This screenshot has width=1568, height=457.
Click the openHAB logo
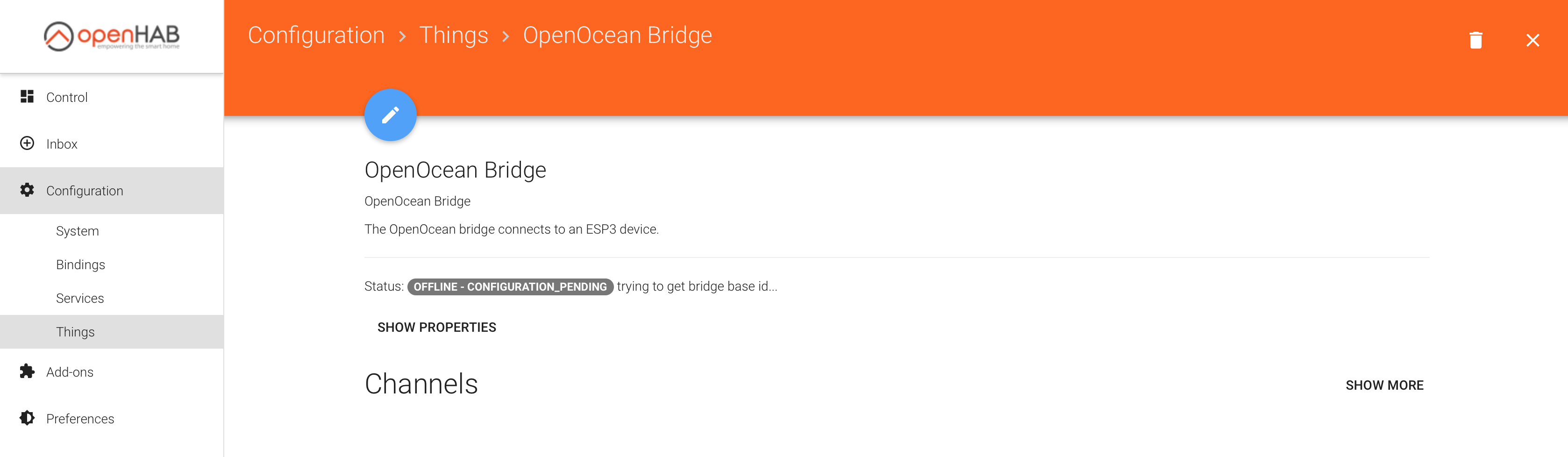coord(112,36)
